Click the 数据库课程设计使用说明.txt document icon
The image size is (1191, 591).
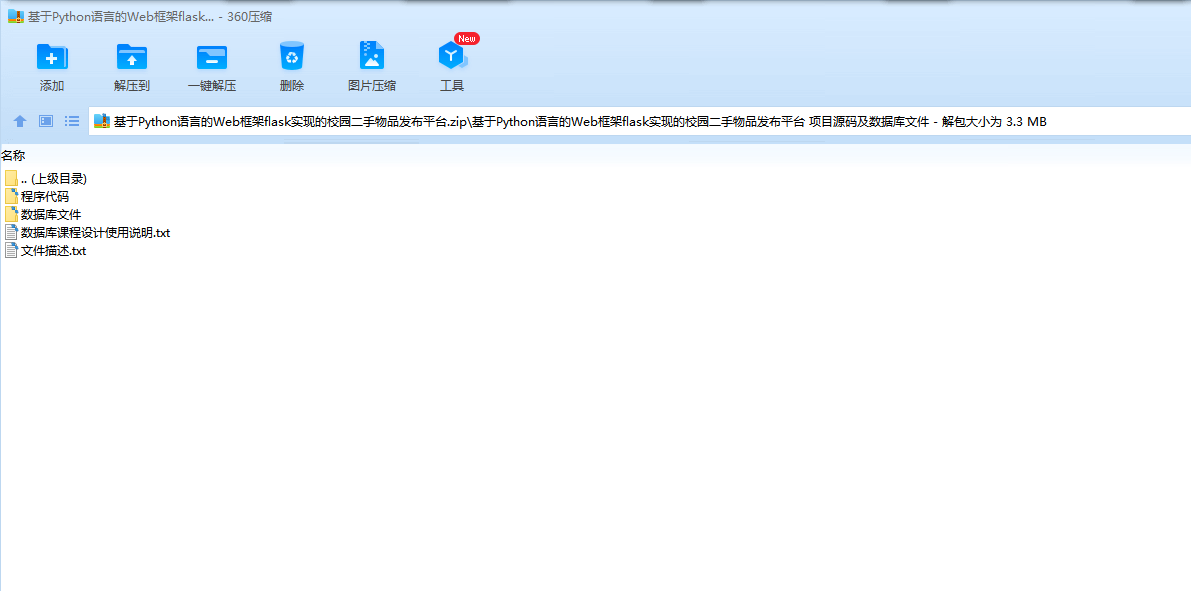tap(11, 232)
